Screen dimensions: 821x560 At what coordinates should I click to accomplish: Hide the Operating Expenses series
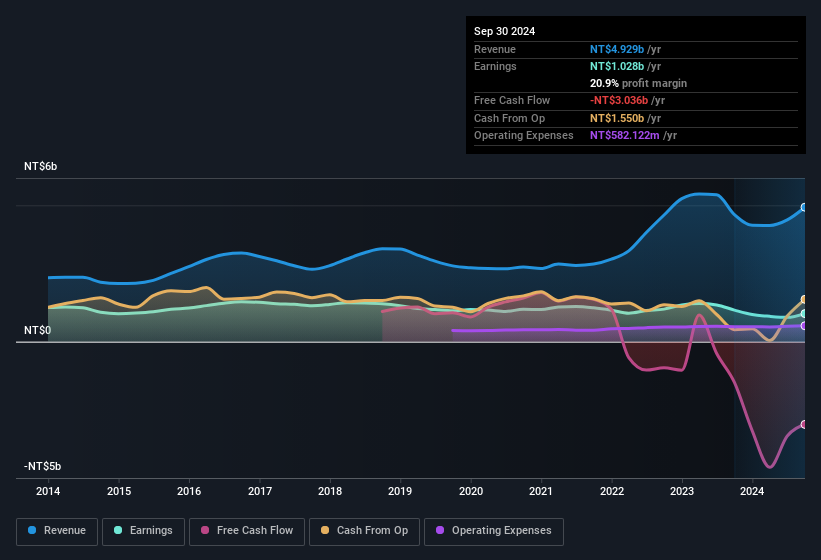494,531
